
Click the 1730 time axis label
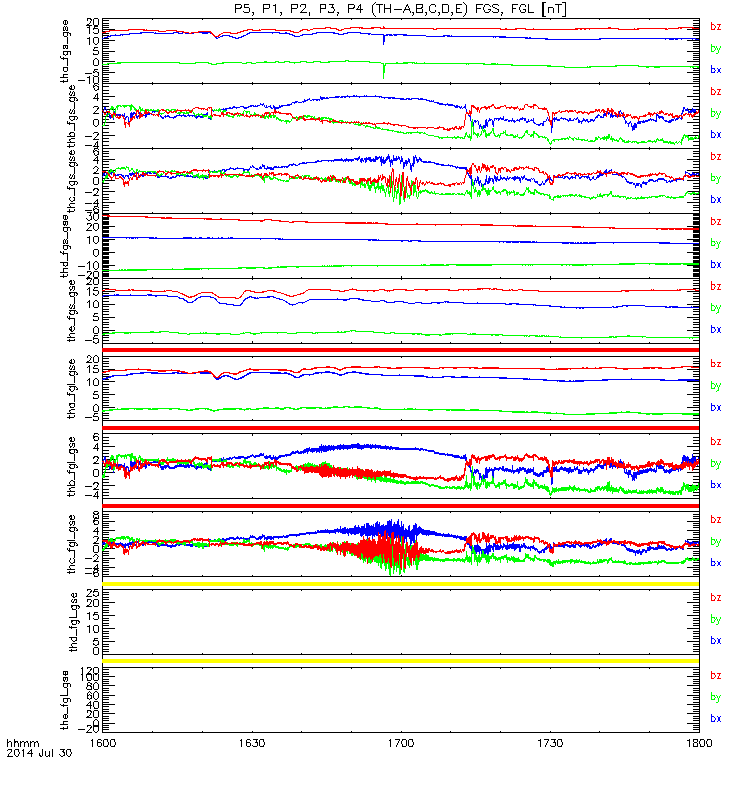550,743
